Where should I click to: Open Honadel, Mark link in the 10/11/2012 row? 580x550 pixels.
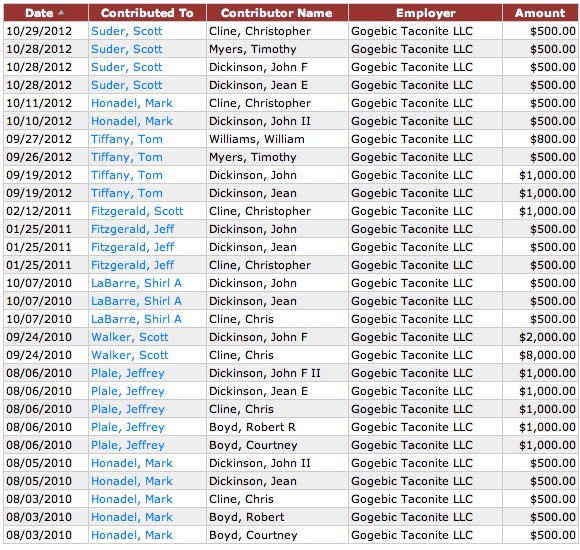(x=132, y=103)
